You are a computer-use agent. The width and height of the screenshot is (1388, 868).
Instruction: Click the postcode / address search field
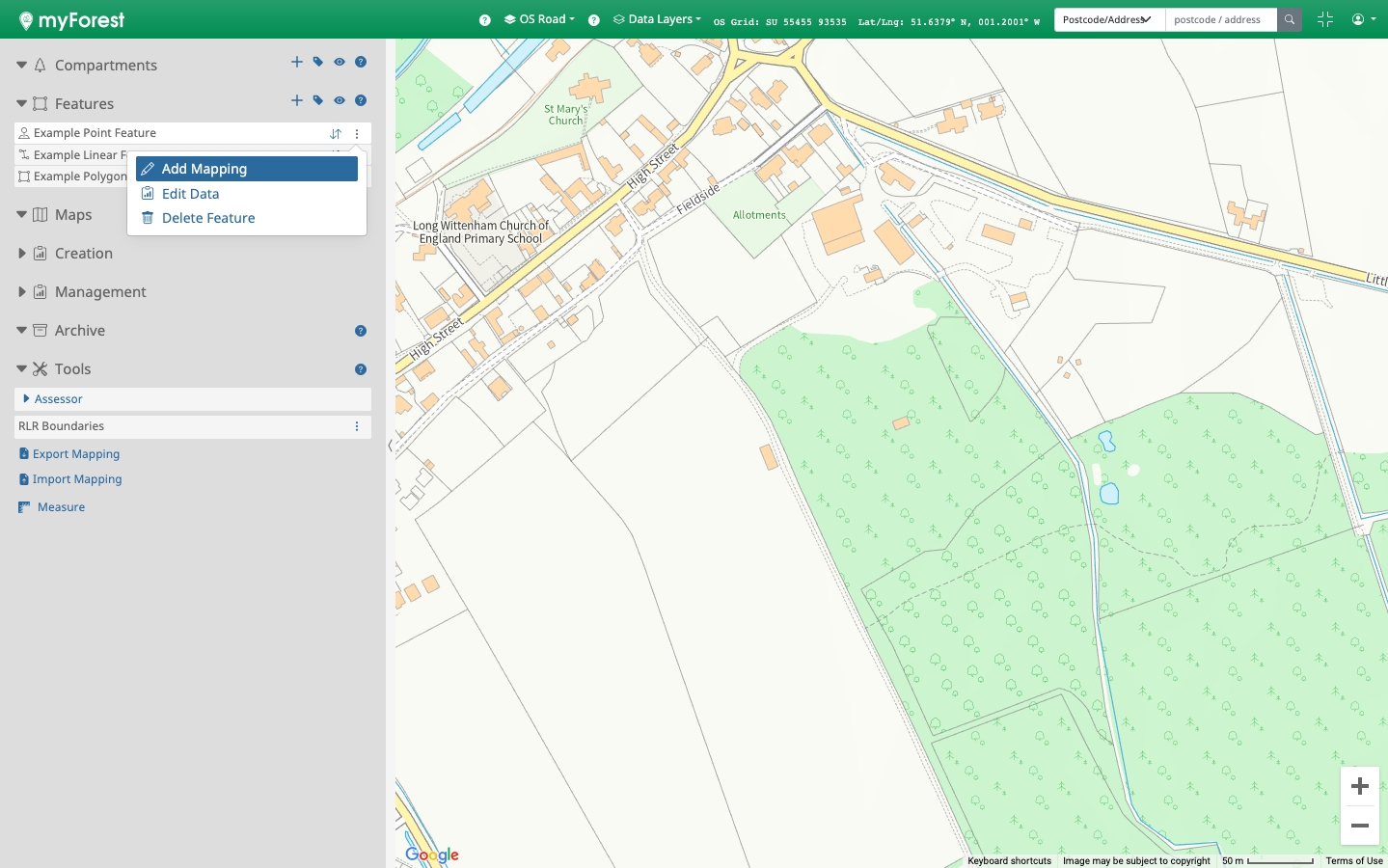tap(1220, 19)
